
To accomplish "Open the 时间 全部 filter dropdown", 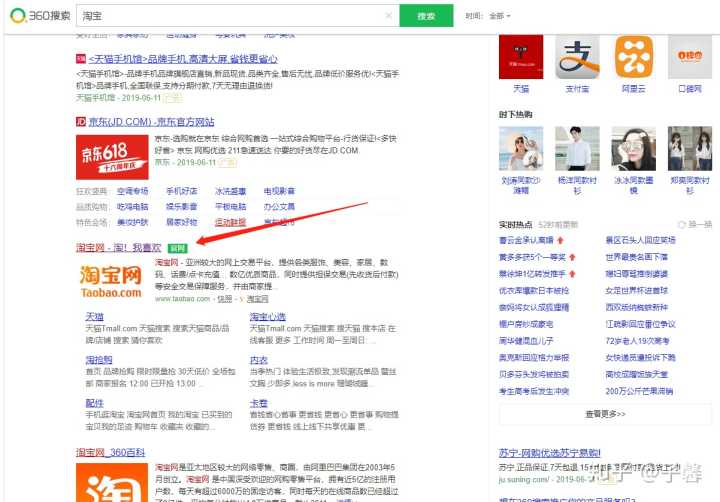I will coord(499,16).
